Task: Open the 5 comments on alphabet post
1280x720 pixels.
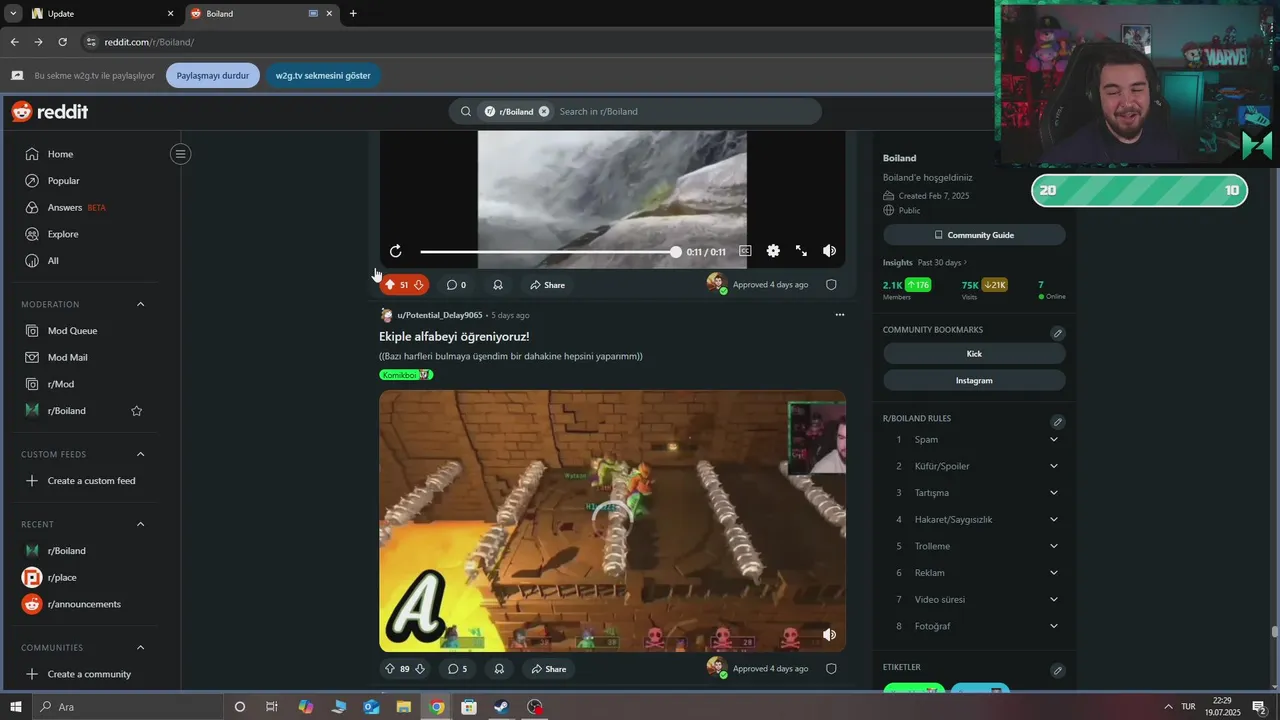Action: (x=457, y=669)
